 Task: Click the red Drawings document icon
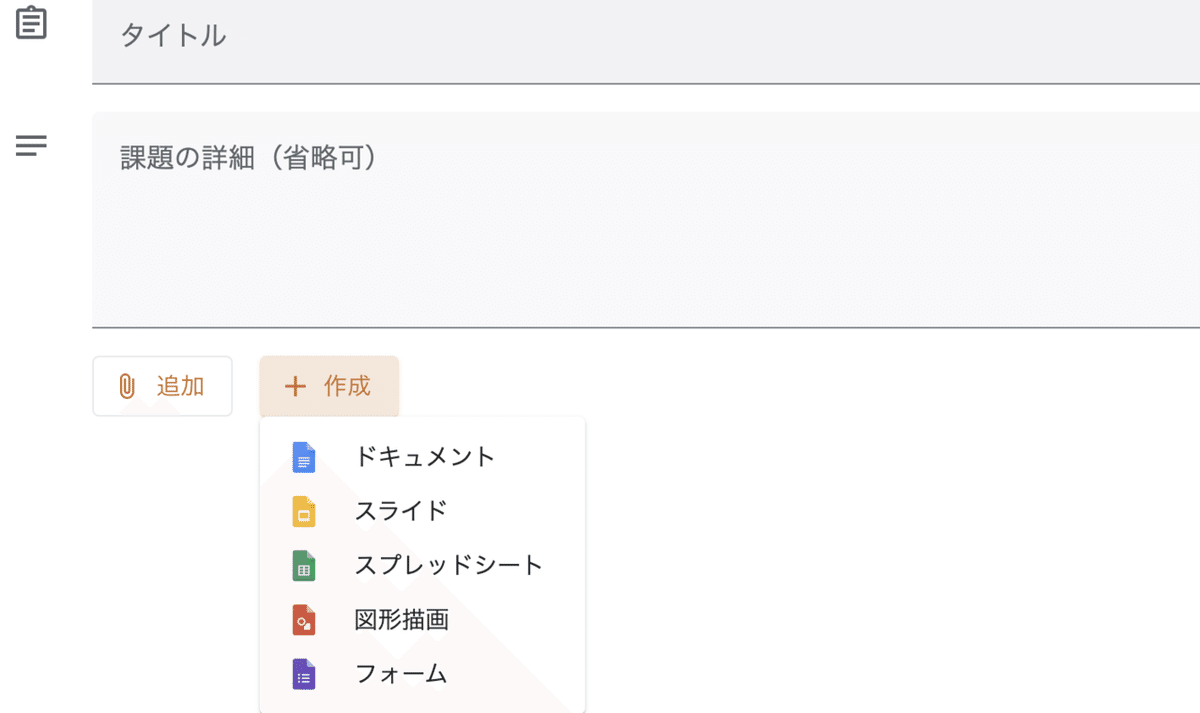[303, 620]
